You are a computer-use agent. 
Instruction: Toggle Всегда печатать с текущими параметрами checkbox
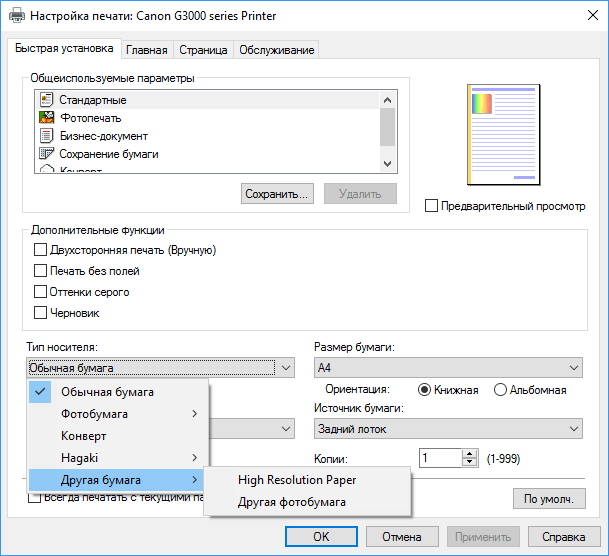pos(35,497)
